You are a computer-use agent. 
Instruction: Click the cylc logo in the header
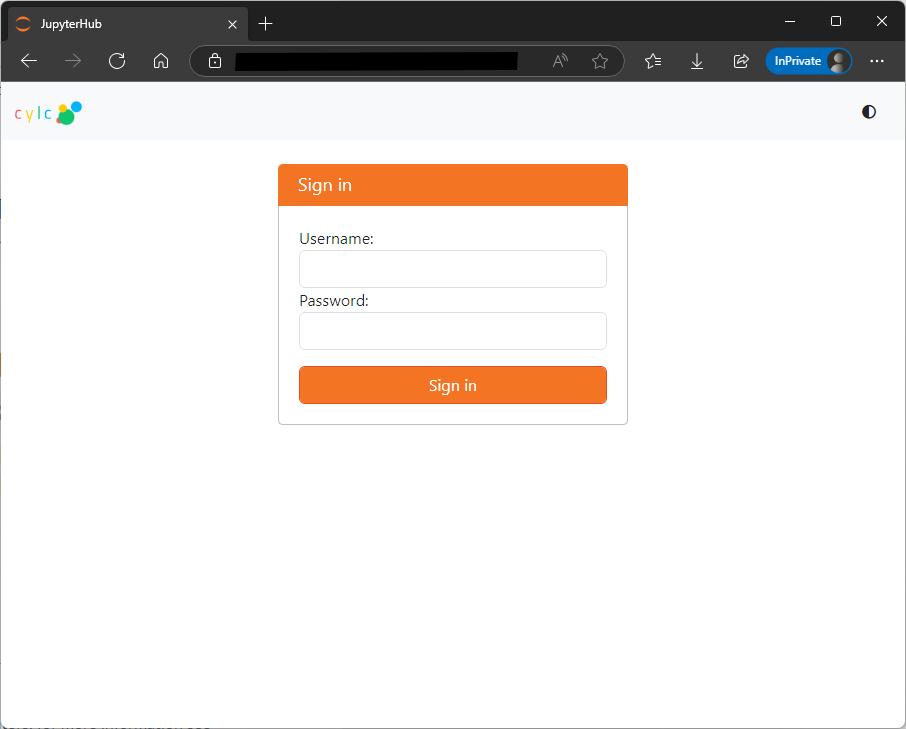47,113
